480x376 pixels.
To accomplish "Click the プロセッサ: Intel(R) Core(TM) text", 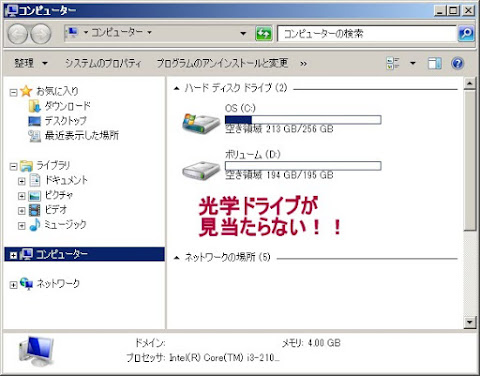I will (203, 358).
